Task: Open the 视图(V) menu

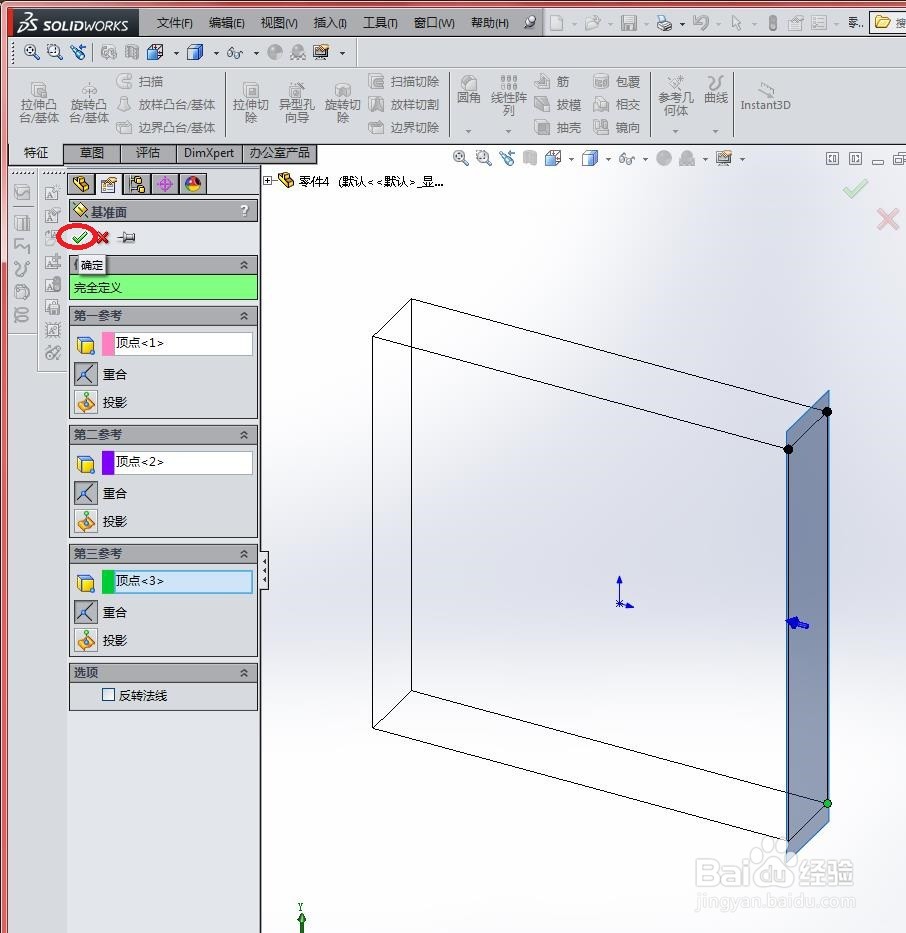Action: [x=279, y=23]
